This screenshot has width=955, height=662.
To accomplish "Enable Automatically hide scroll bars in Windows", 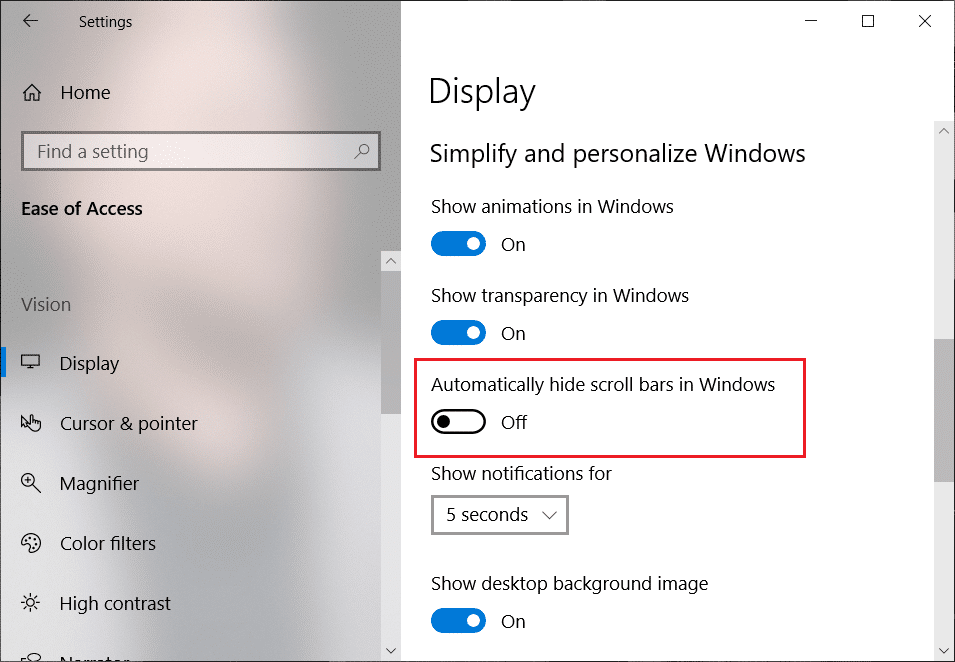I will (458, 421).
